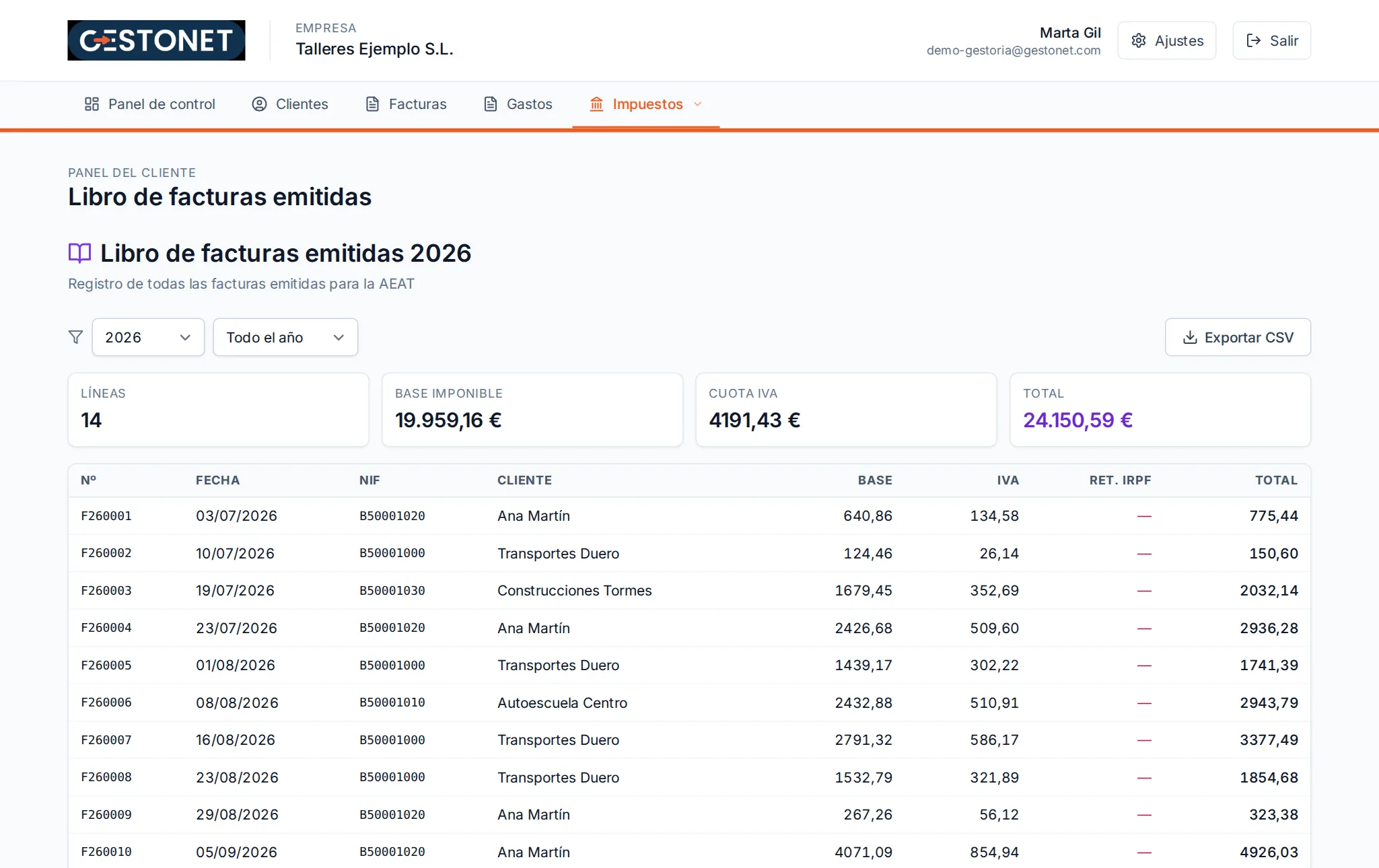
Task: Click the filter funnel icon
Action: click(x=75, y=337)
